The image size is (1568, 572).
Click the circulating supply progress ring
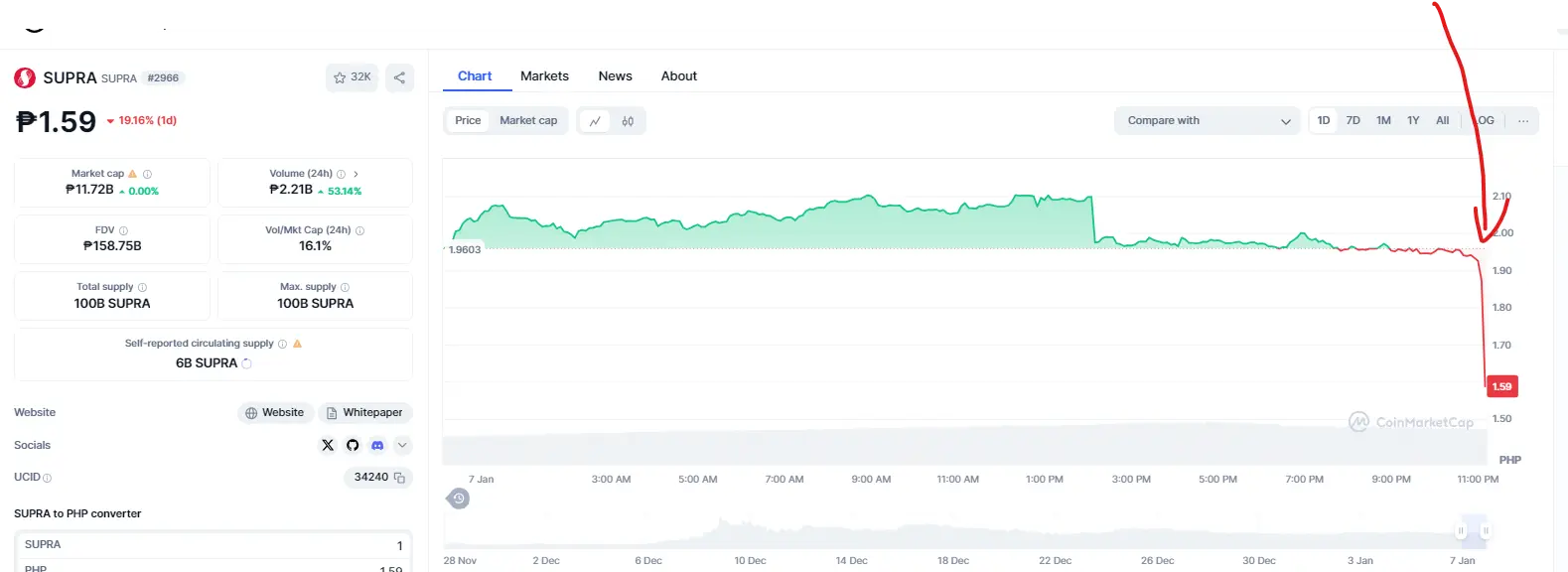click(x=246, y=363)
